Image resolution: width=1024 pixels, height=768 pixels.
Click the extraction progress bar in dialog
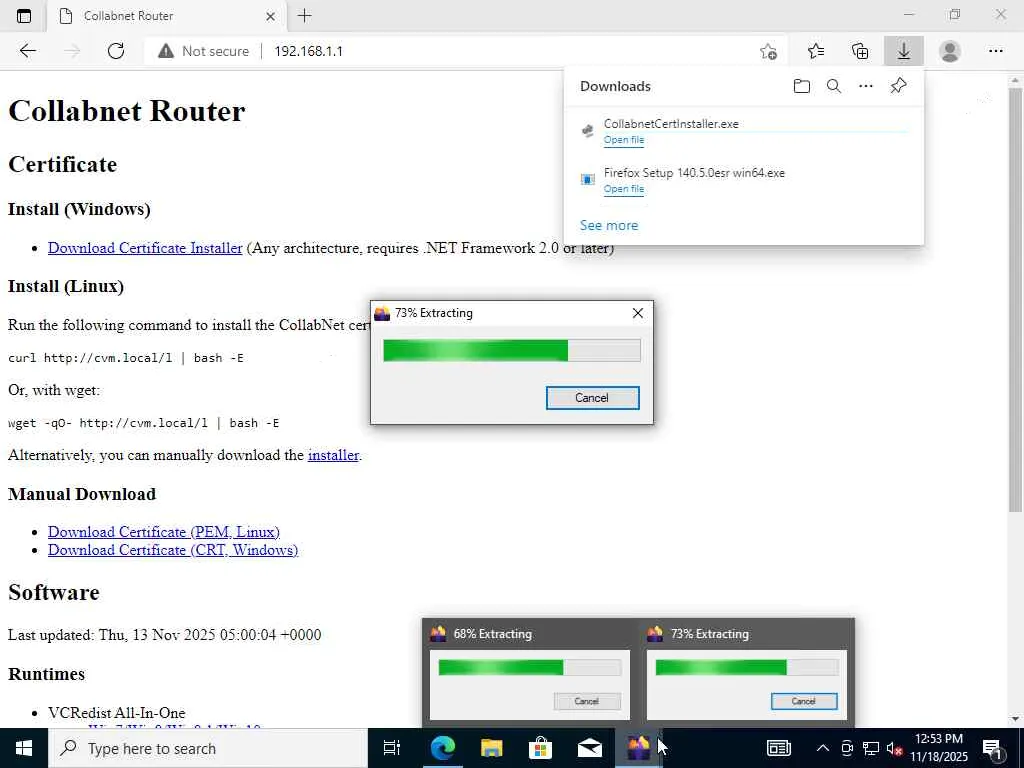[x=512, y=350]
